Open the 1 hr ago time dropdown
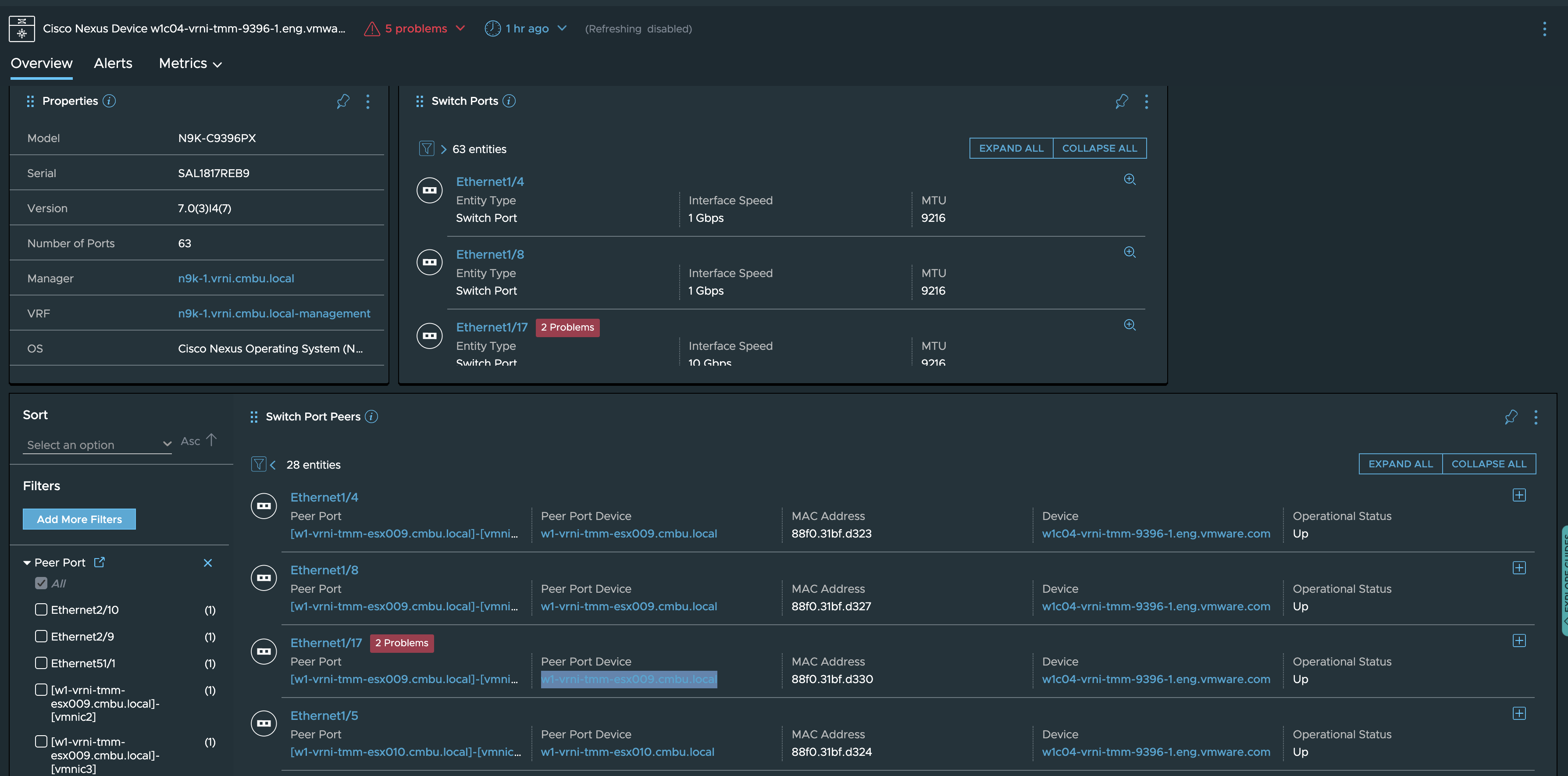The height and width of the screenshot is (776, 1568). click(562, 28)
